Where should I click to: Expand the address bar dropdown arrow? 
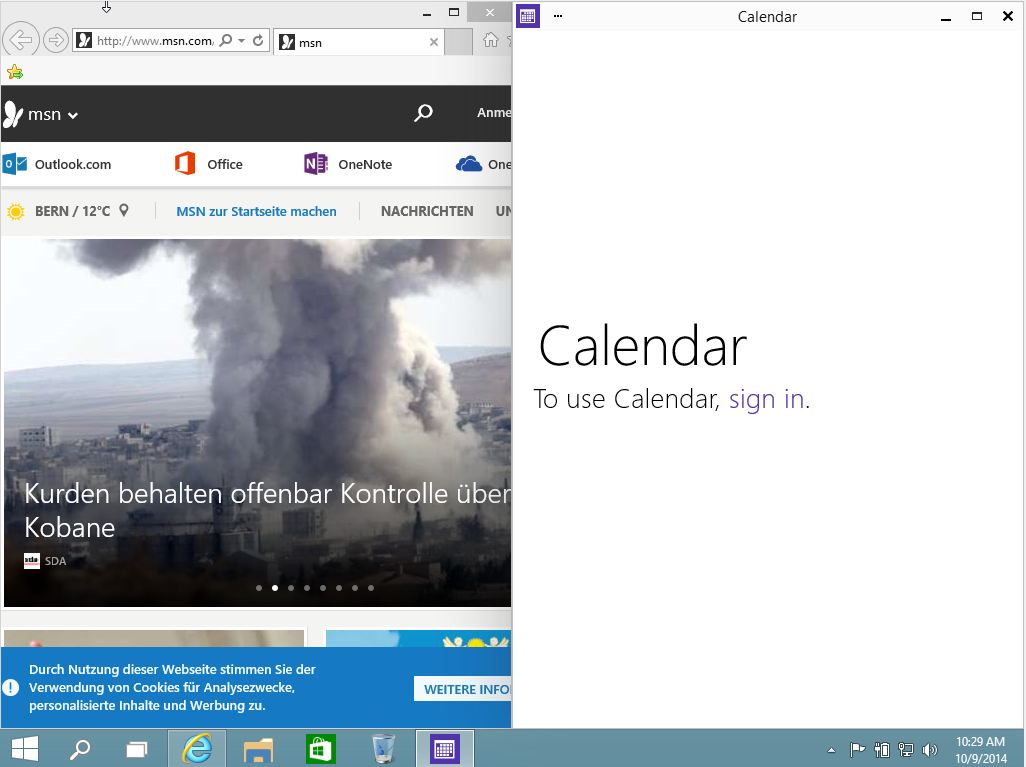(241, 41)
